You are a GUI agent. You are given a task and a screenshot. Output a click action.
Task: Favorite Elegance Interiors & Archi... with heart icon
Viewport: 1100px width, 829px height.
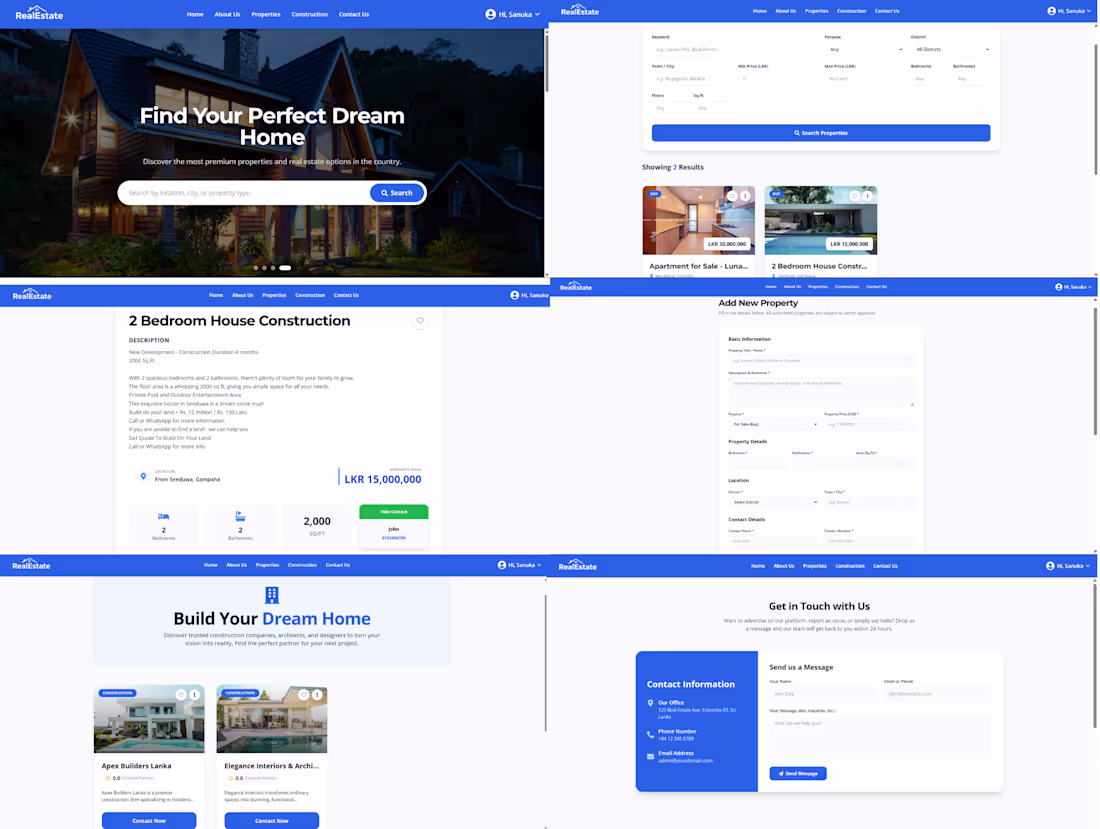[304, 694]
